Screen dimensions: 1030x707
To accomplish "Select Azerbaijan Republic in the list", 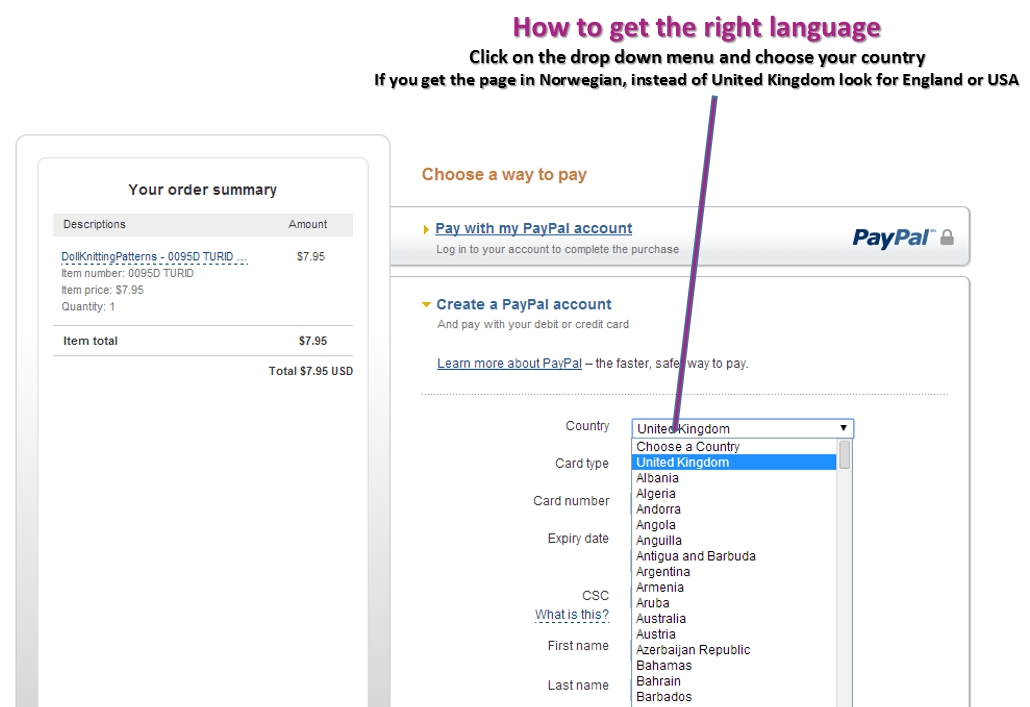I will [x=734, y=650].
